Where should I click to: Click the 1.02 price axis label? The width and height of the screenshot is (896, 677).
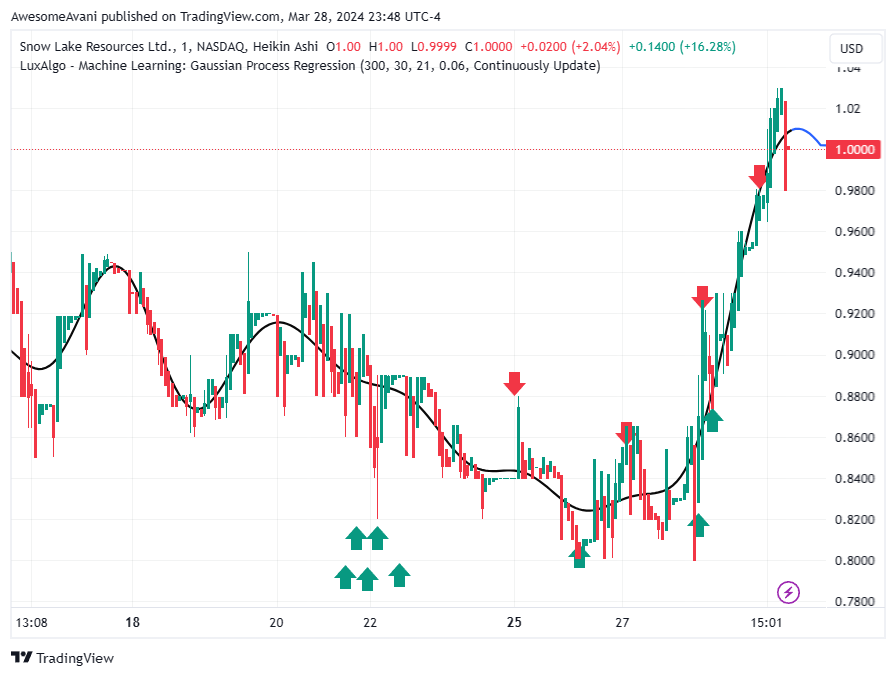coord(847,109)
